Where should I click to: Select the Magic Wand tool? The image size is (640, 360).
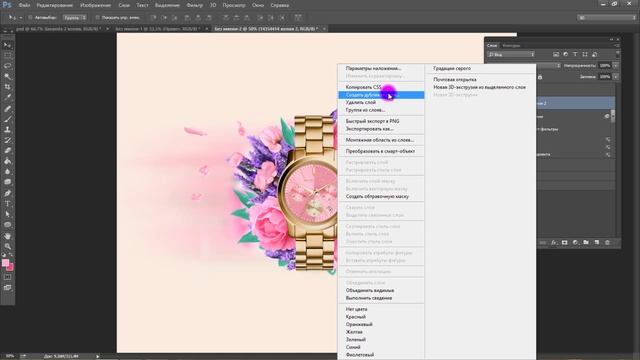7,76
